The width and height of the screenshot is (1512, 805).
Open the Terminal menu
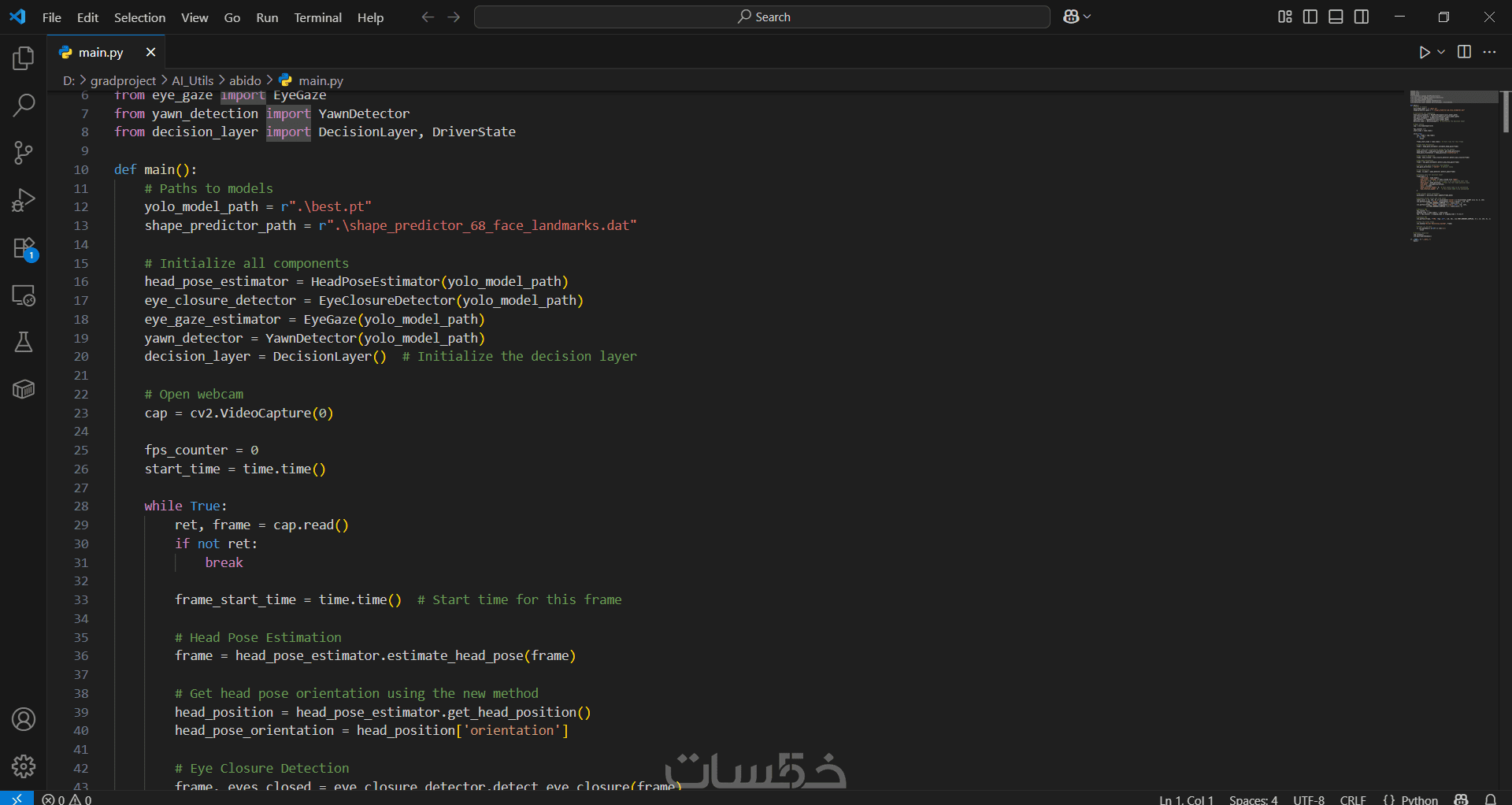[x=318, y=17]
